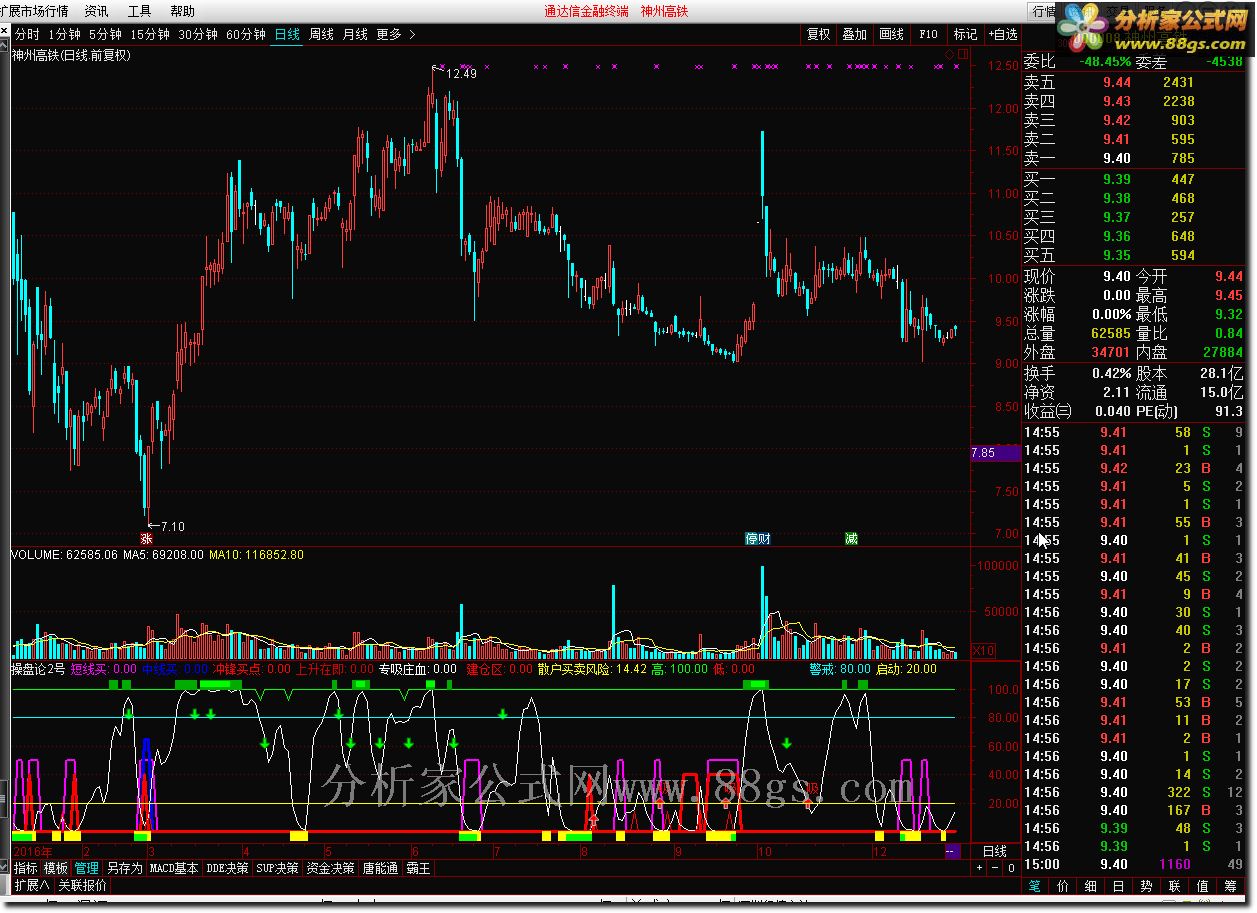Select the 联 tab
The image size is (1257, 913).
pos(1175,886)
